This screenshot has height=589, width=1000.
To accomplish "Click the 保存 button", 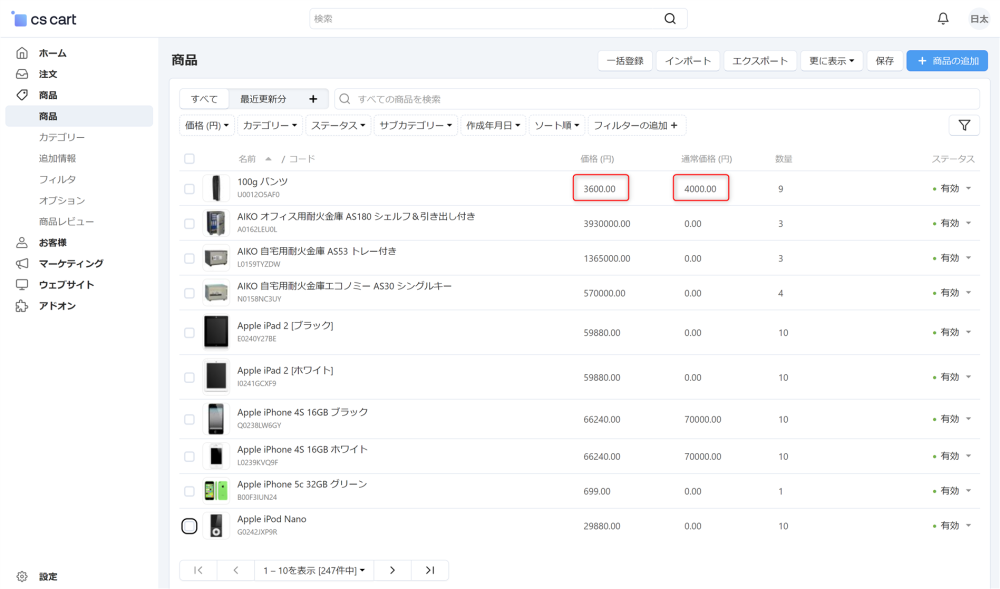I will [885, 61].
